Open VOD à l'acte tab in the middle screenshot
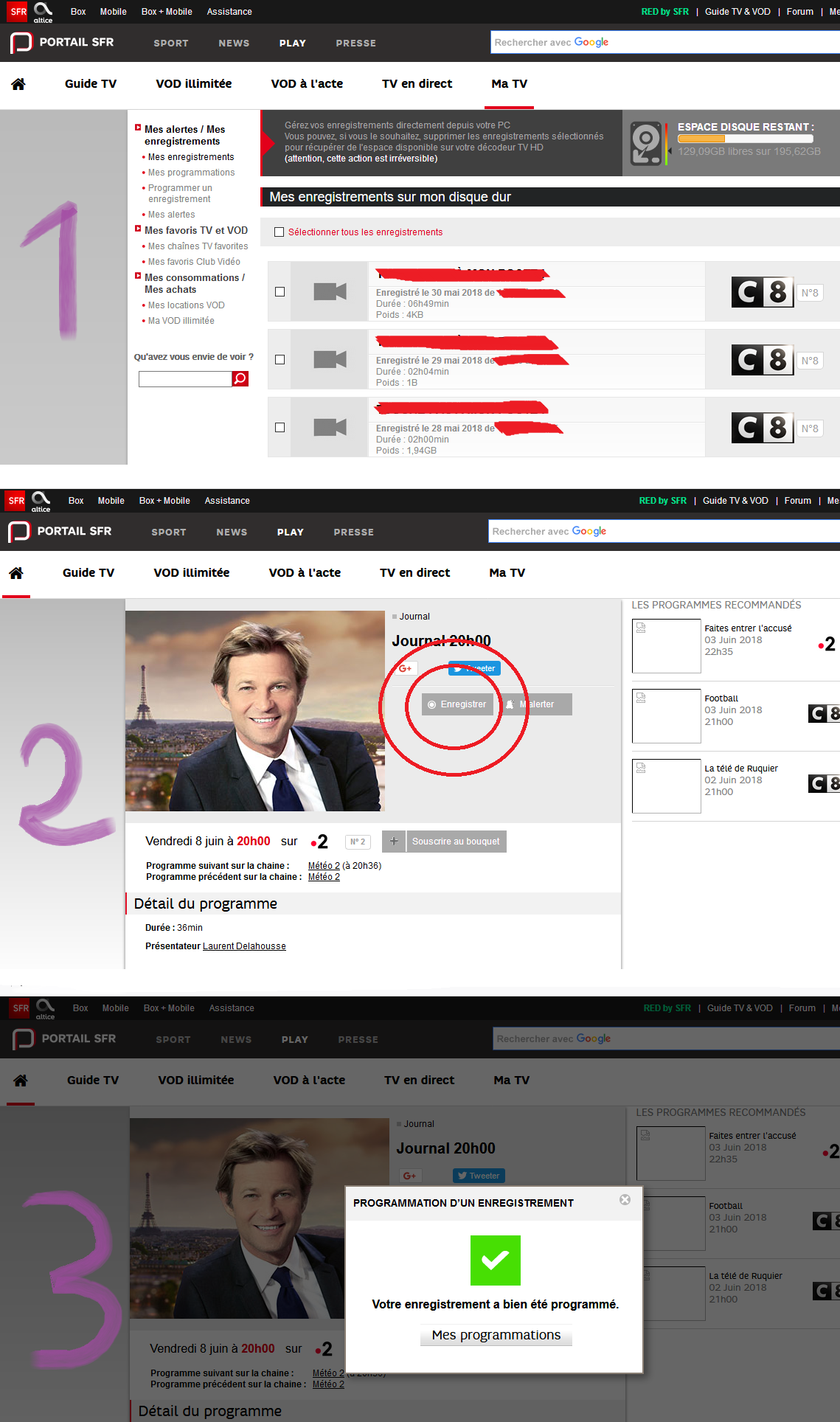Viewport: 840px width, 1422px height. [305, 573]
